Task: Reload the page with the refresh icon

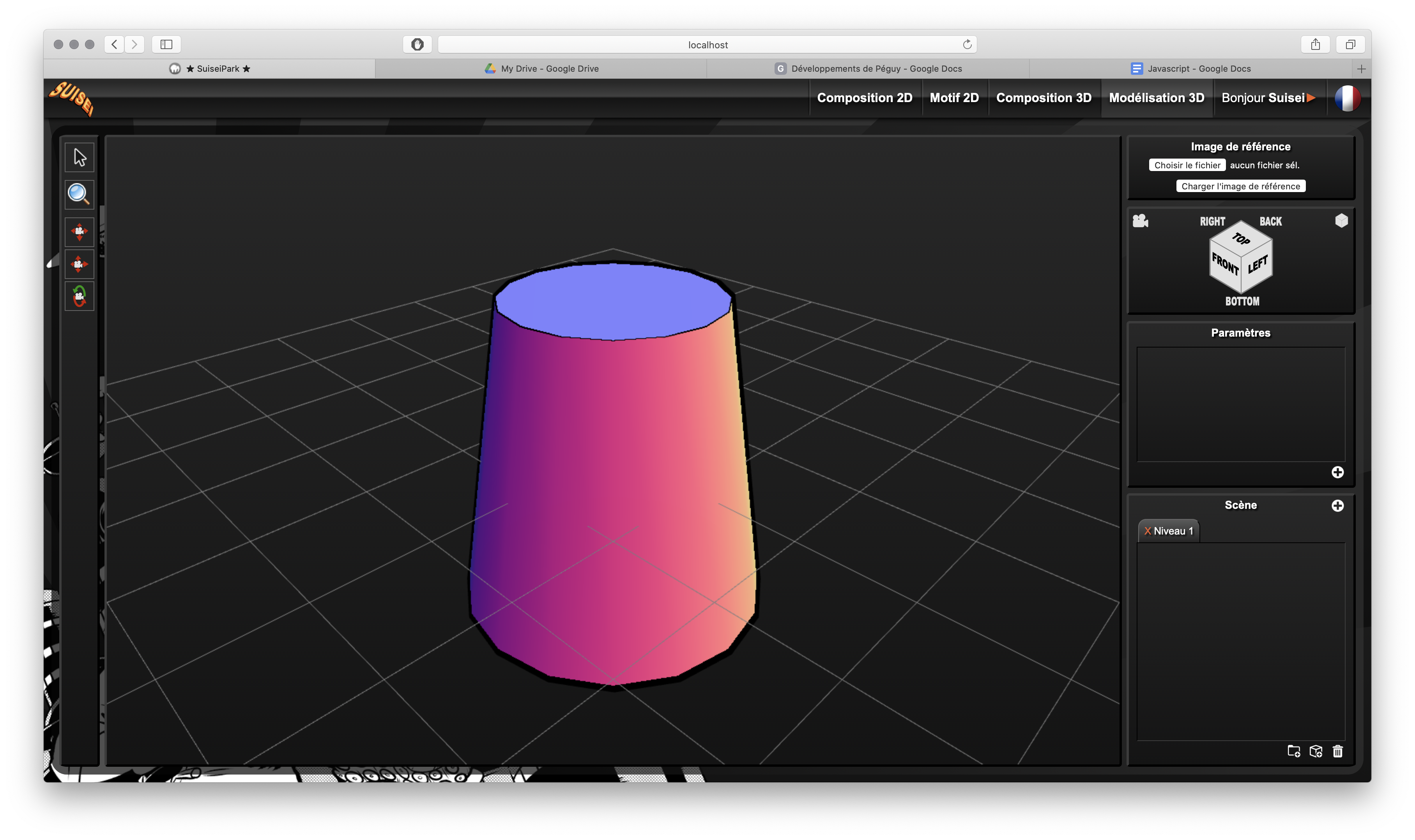Action: 967,44
